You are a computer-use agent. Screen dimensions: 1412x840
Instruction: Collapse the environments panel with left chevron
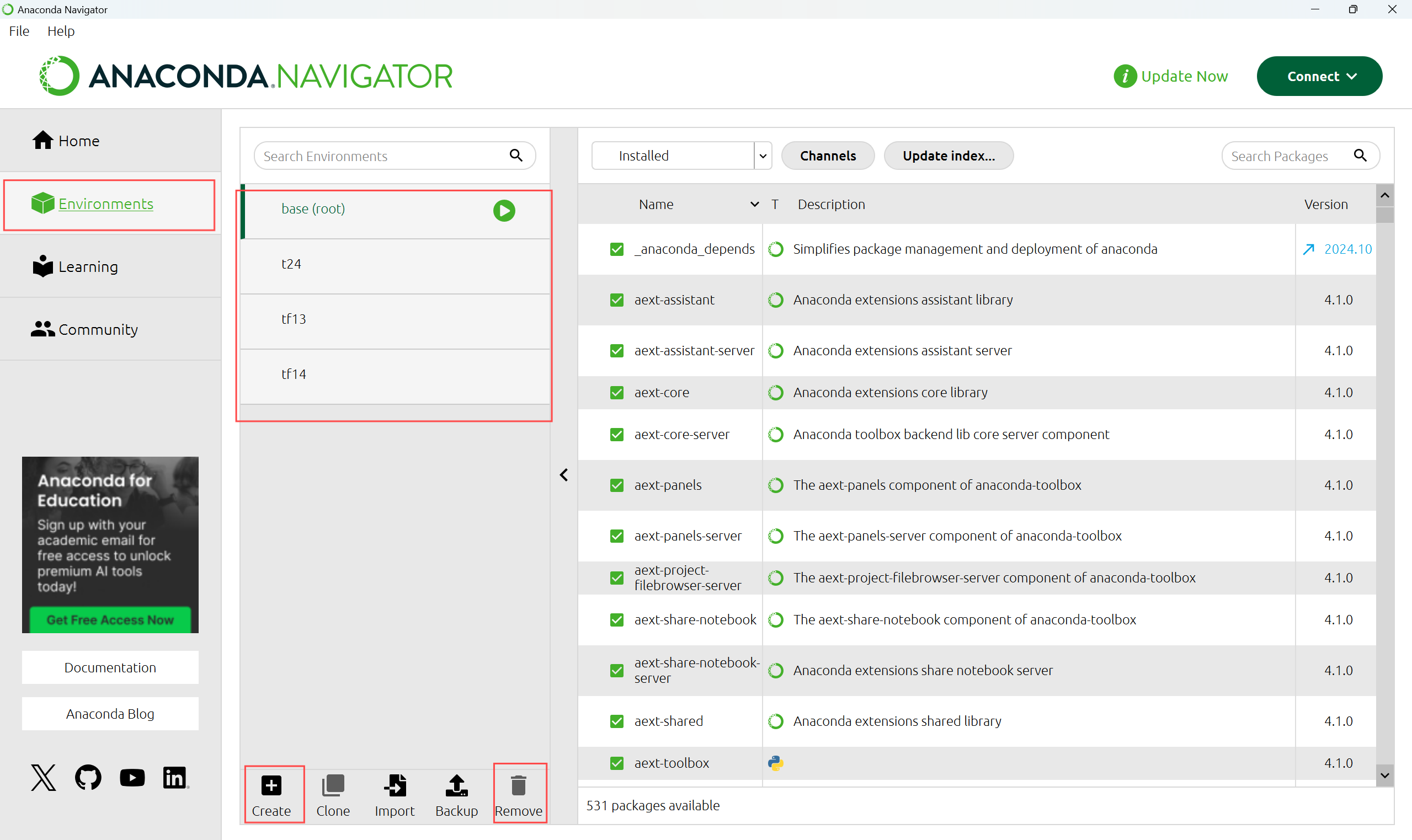point(564,475)
